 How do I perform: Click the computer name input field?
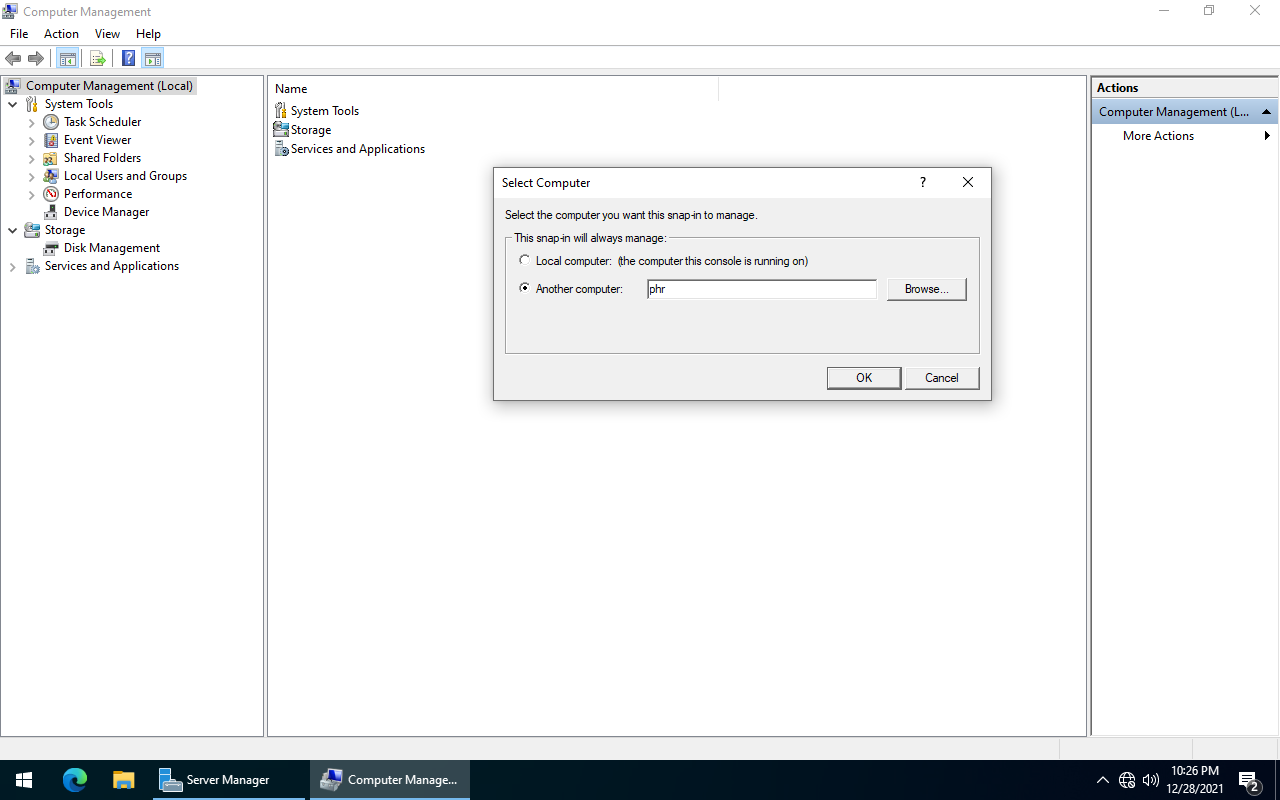click(762, 289)
